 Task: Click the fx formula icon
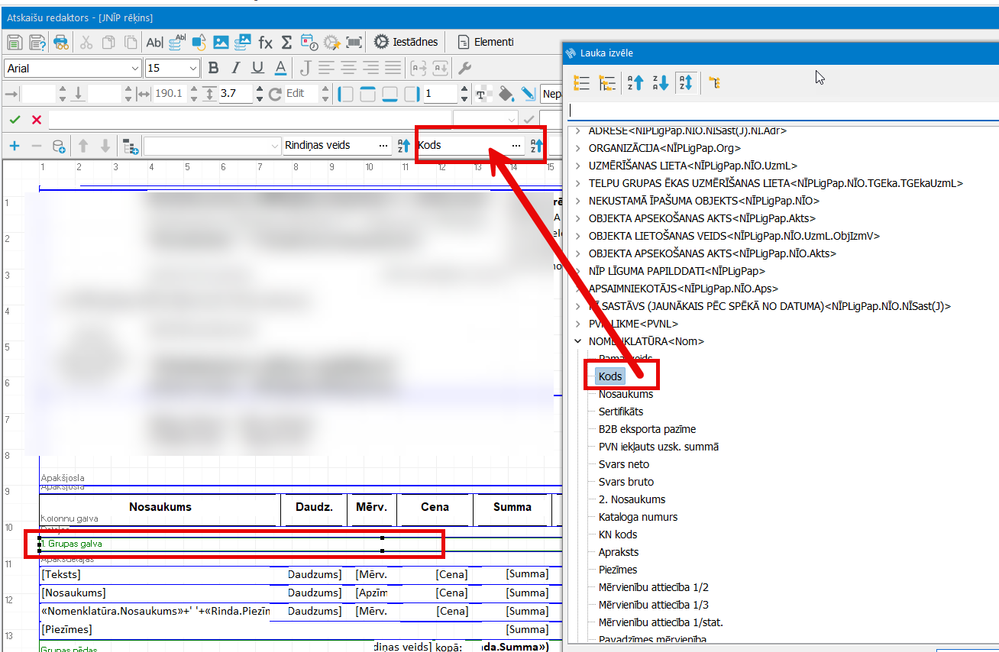(x=265, y=43)
